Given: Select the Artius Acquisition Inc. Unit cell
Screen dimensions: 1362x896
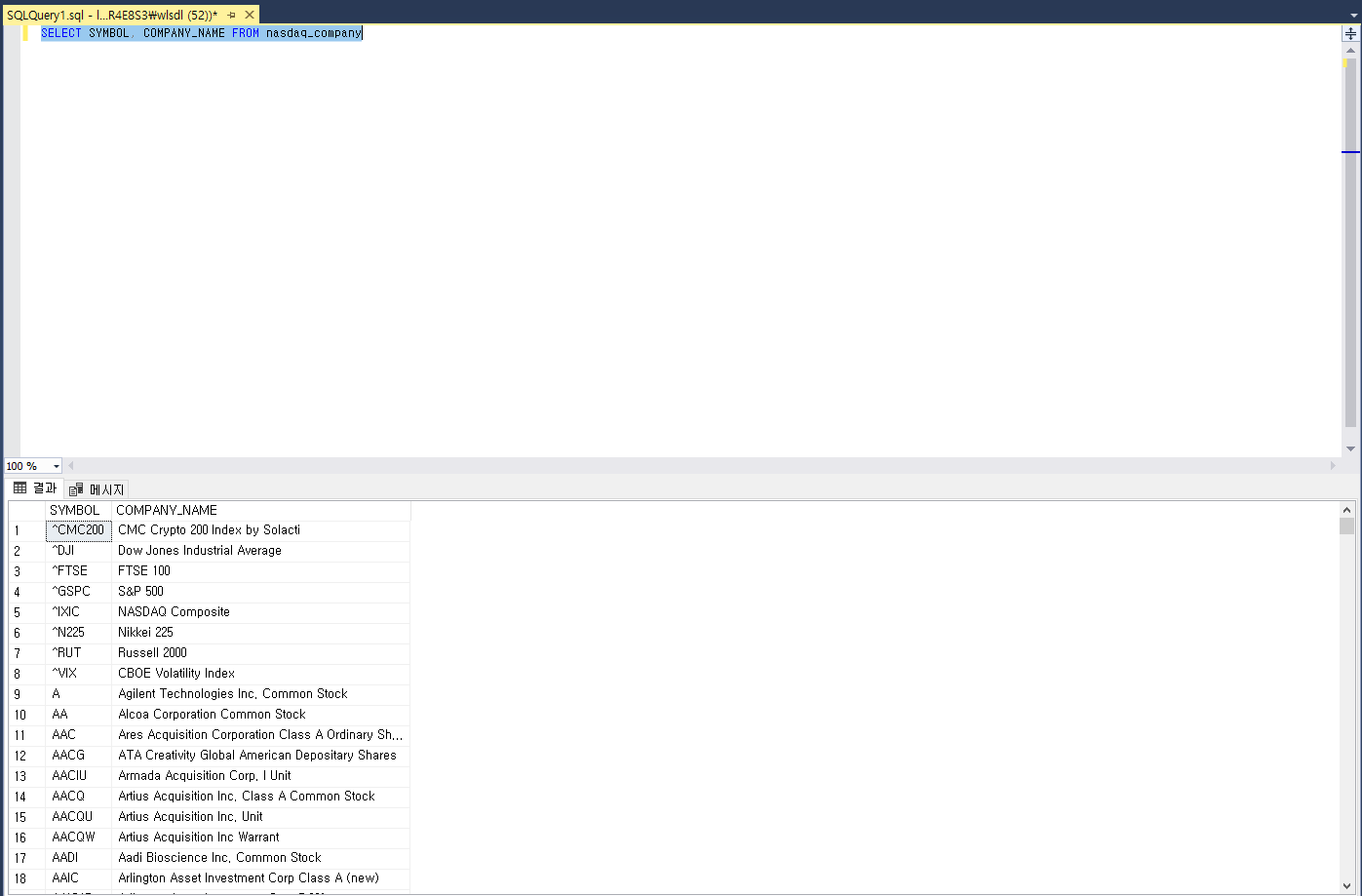Looking at the screenshot, I should pos(260,817).
